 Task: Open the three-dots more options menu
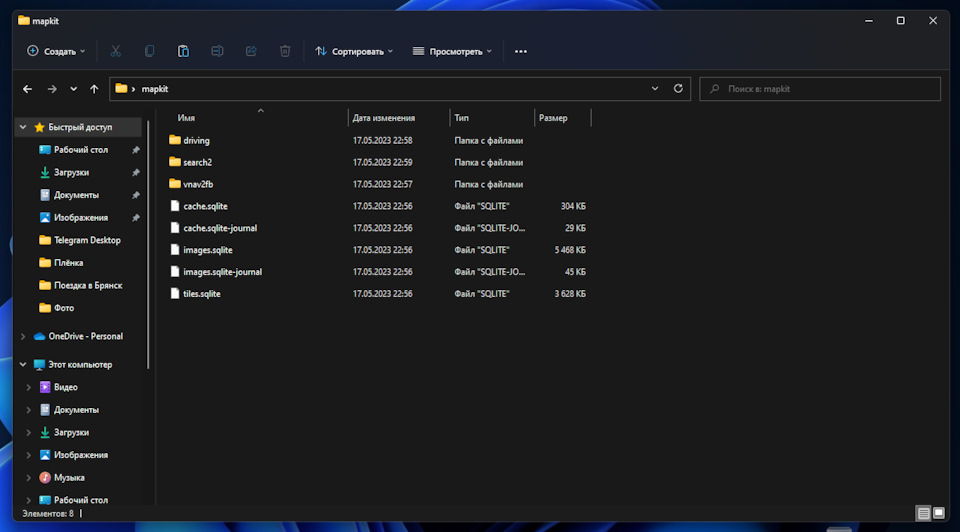click(520, 51)
